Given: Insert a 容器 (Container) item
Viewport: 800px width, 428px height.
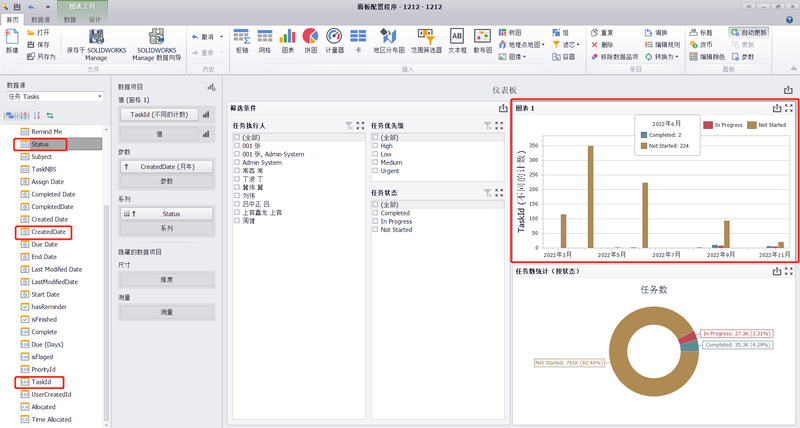Looking at the screenshot, I should pyautogui.click(x=563, y=57).
